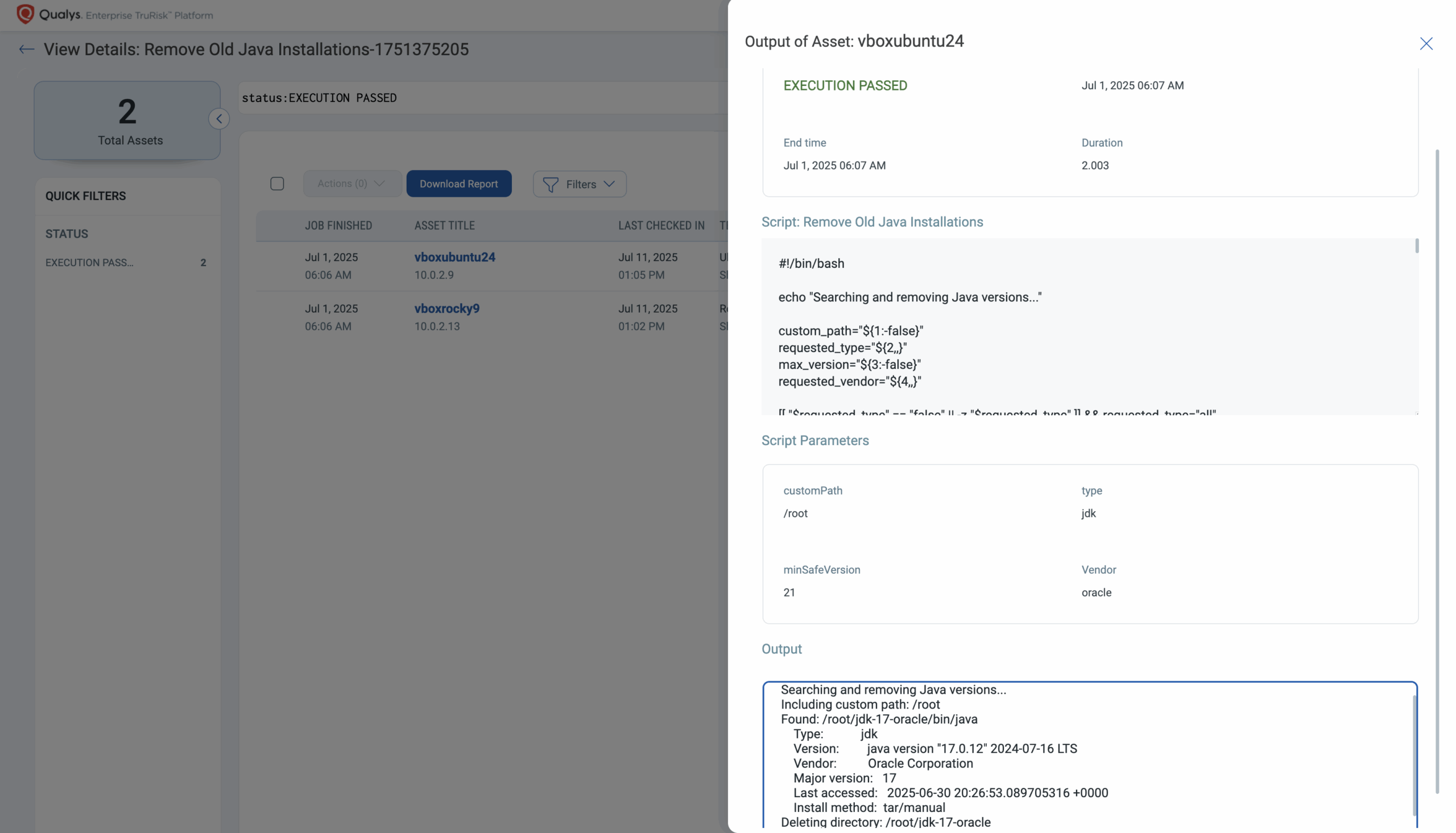Click the status:EXECUTION PASSED search field
The image size is (1456, 833).
point(482,98)
